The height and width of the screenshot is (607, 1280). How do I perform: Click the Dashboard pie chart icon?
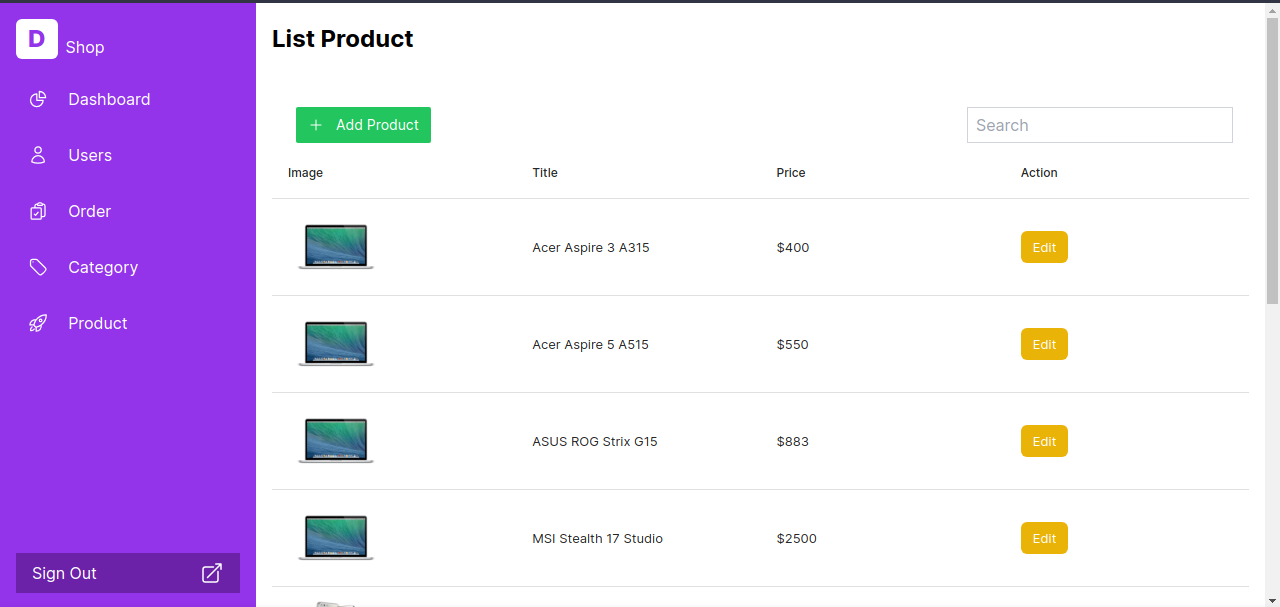coord(38,99)
